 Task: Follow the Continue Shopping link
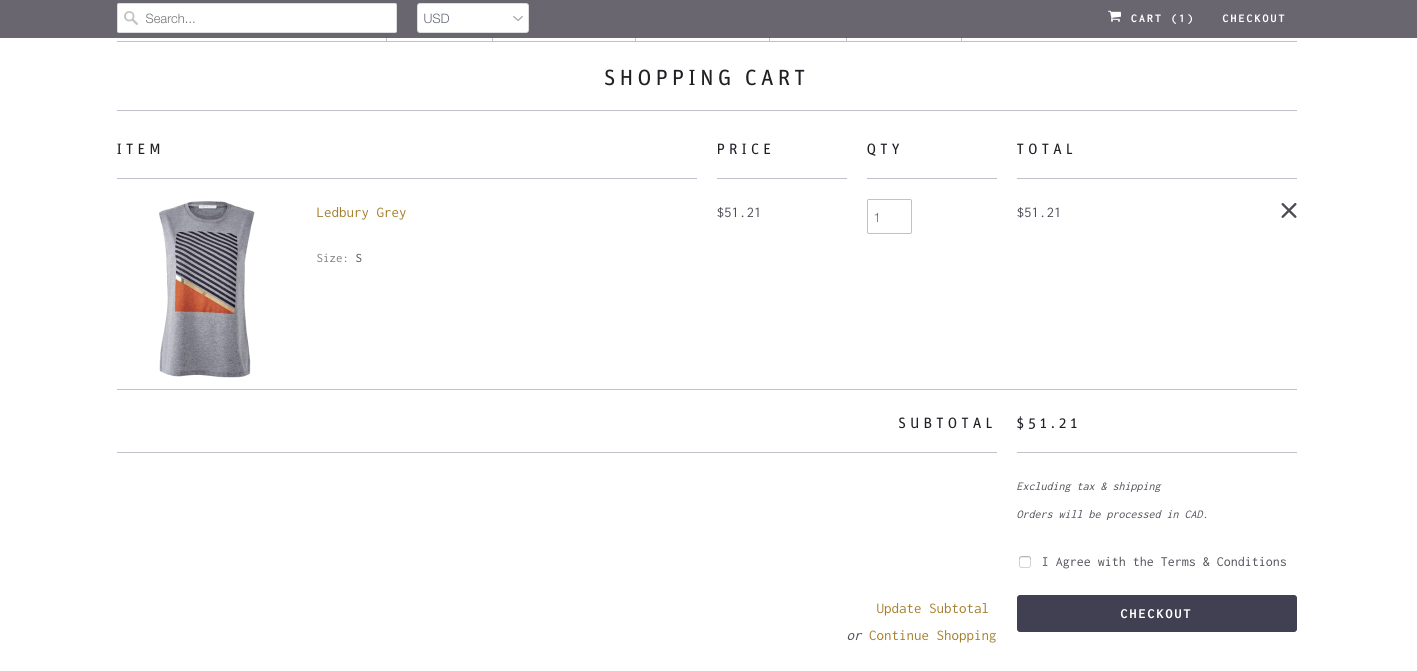tap(931, 635)
